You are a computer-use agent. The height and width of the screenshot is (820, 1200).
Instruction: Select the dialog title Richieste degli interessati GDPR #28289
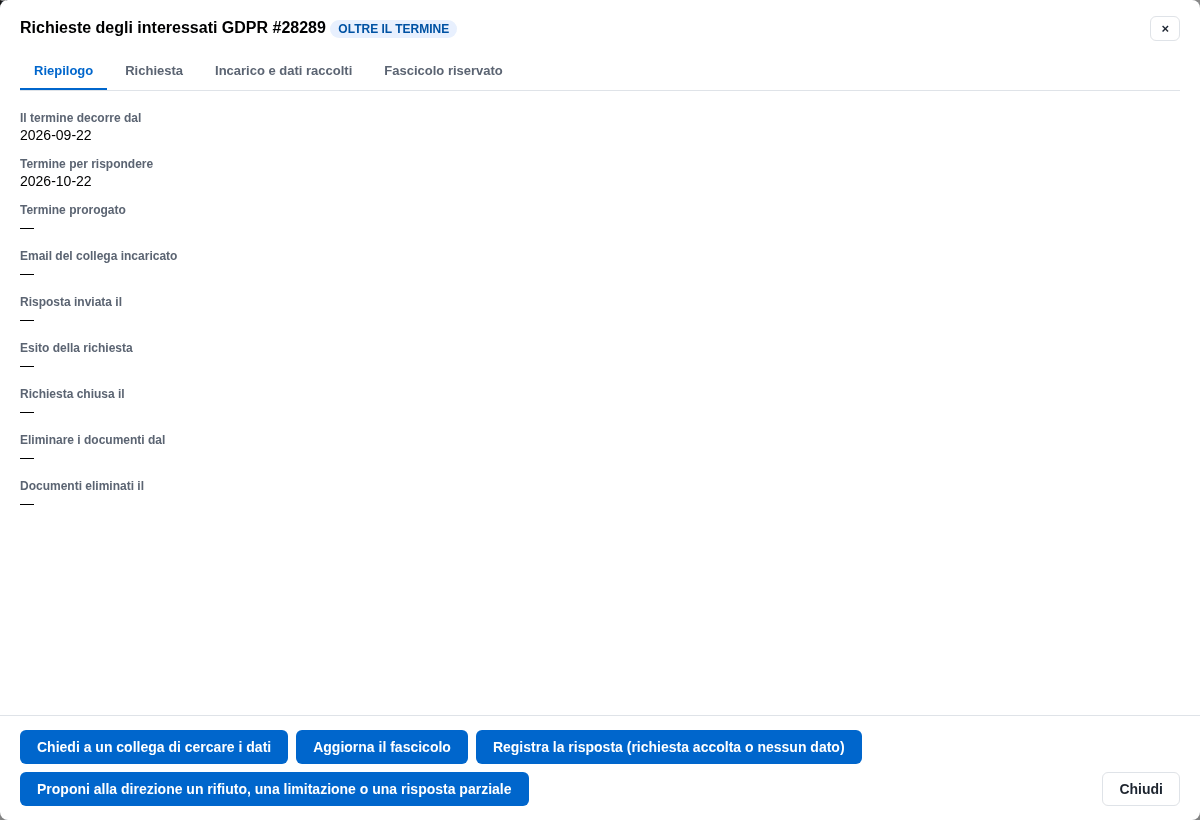(173, 28)
